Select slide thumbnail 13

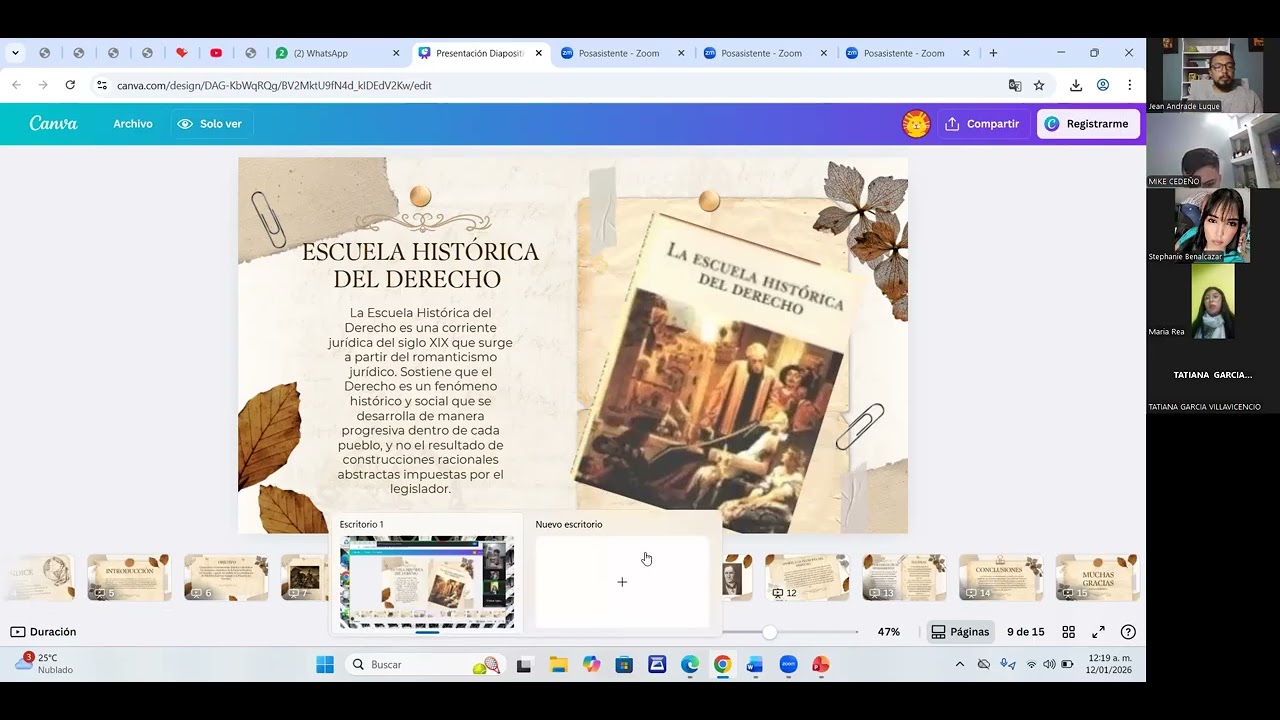[x=904, y=578]
